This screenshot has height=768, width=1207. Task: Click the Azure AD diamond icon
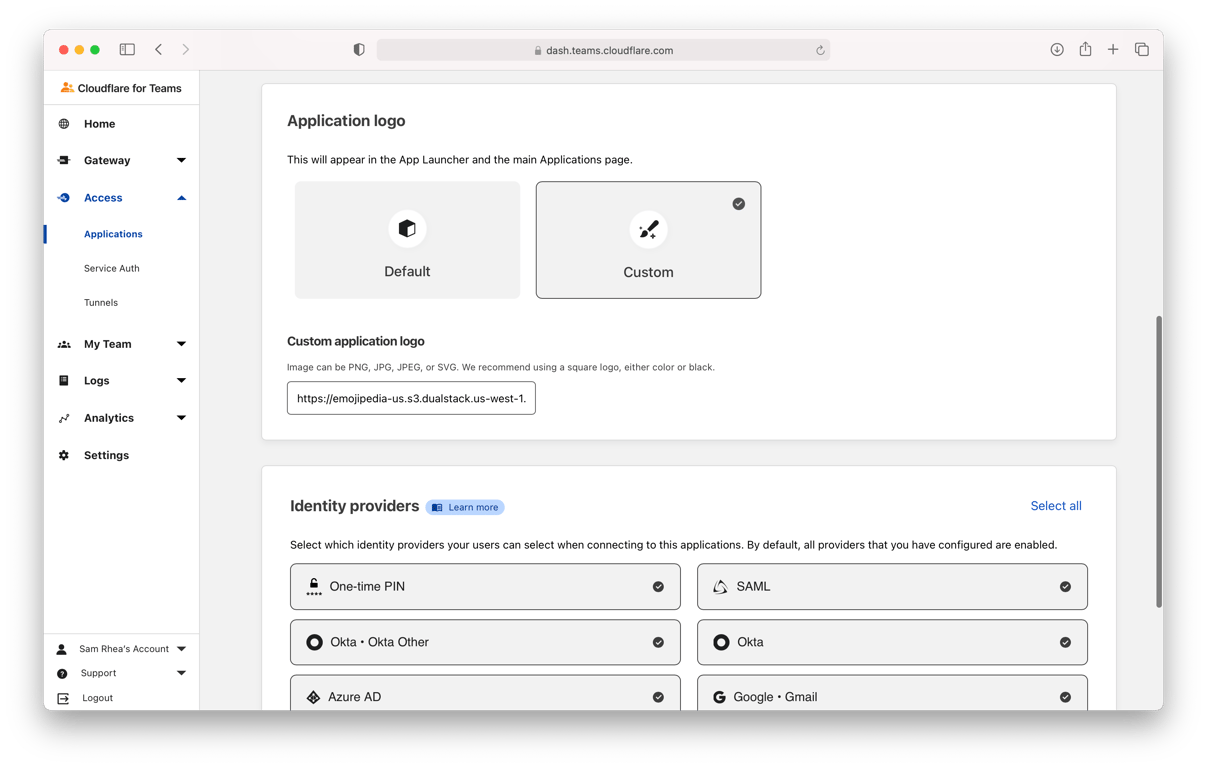313,697
